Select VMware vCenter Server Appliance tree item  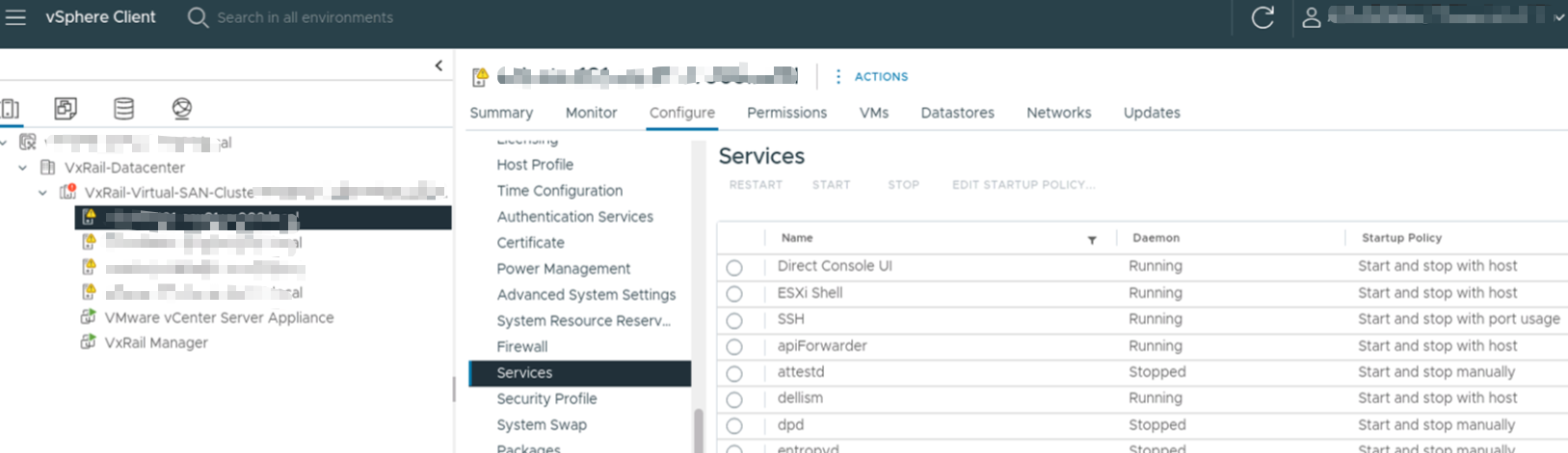pos(219,317)
